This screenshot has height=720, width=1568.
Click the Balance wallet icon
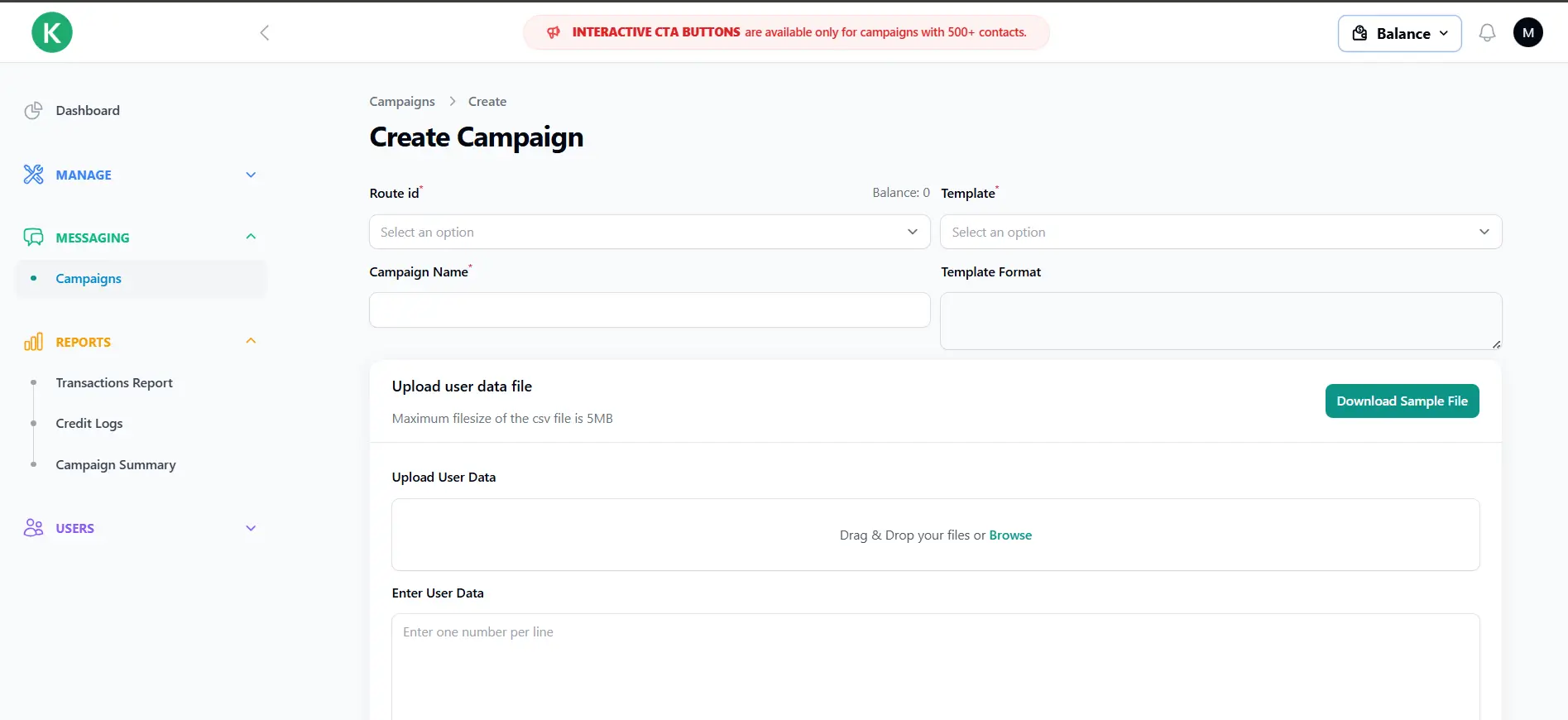coord(1359,33)
